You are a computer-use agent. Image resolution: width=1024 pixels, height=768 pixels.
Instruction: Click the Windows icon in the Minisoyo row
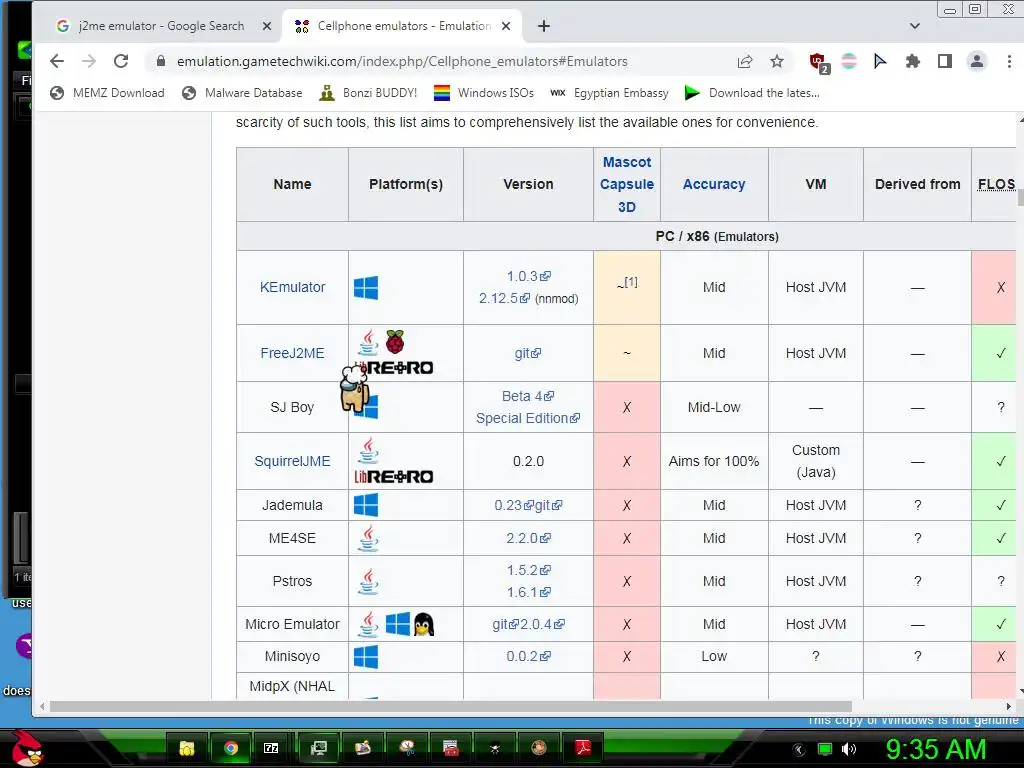click(x=366, y=656)
